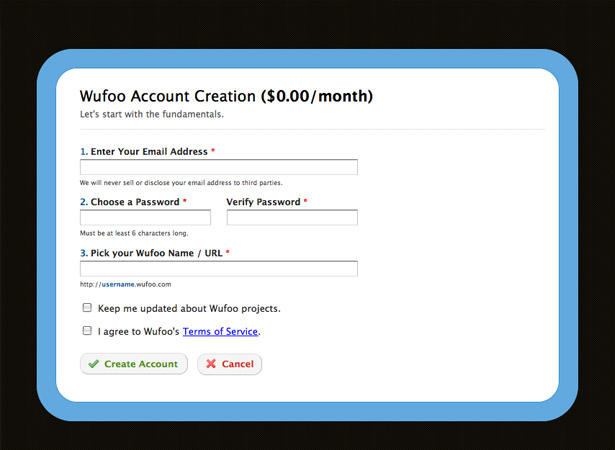Click the 'We will never sell or disclose' note

coord(181,183)
